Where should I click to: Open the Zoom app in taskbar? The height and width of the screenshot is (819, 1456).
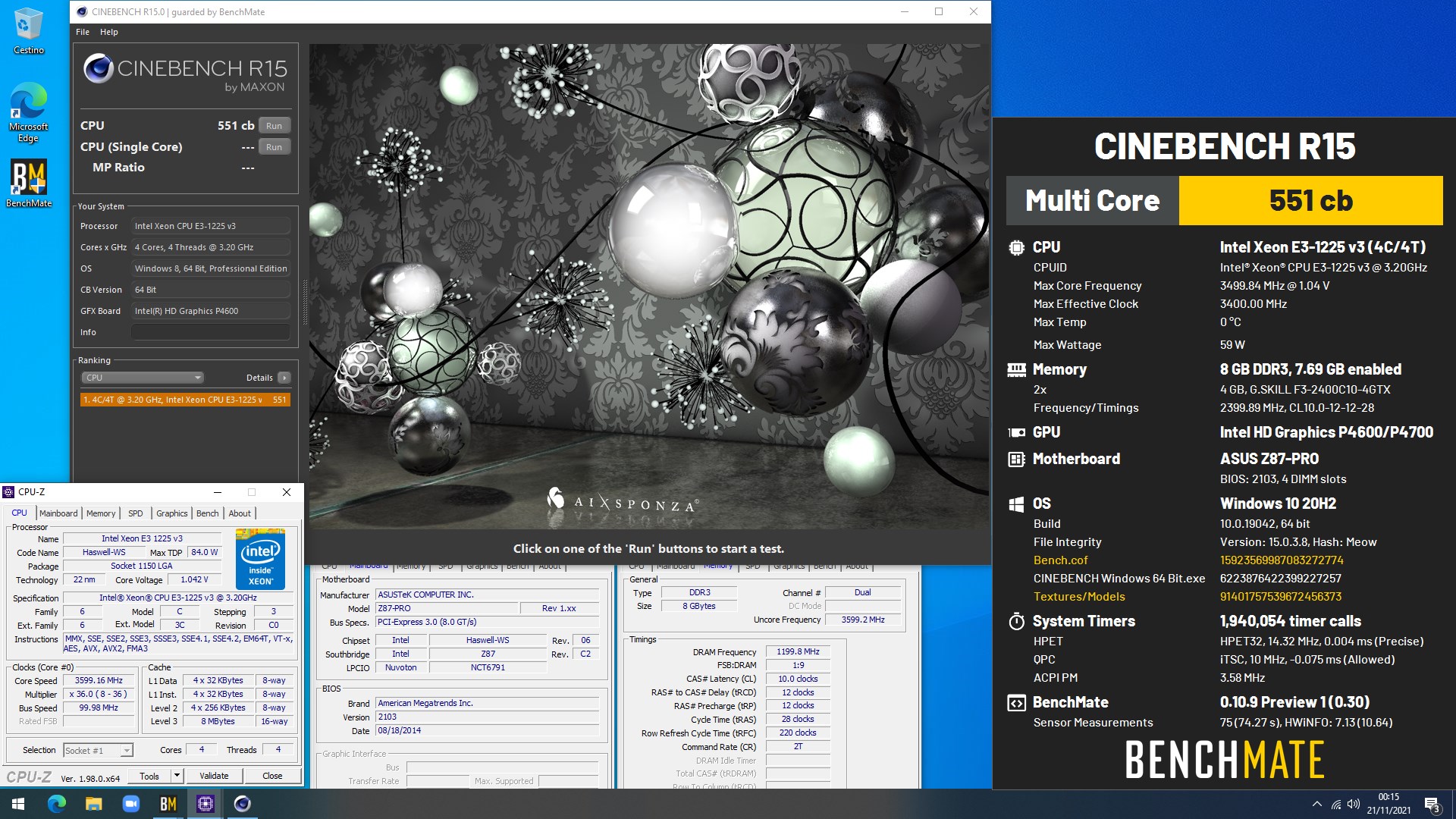point(130,804)
